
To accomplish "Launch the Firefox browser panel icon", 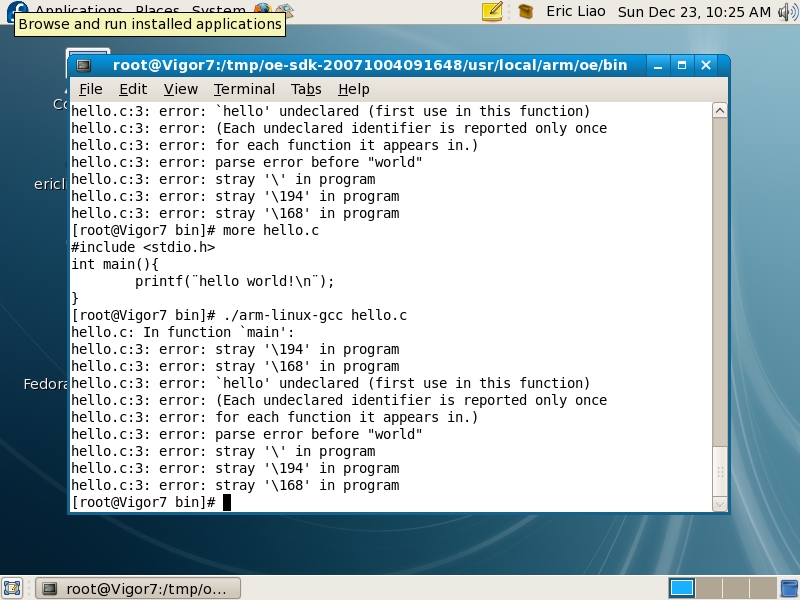I will [x=263, y=8].
